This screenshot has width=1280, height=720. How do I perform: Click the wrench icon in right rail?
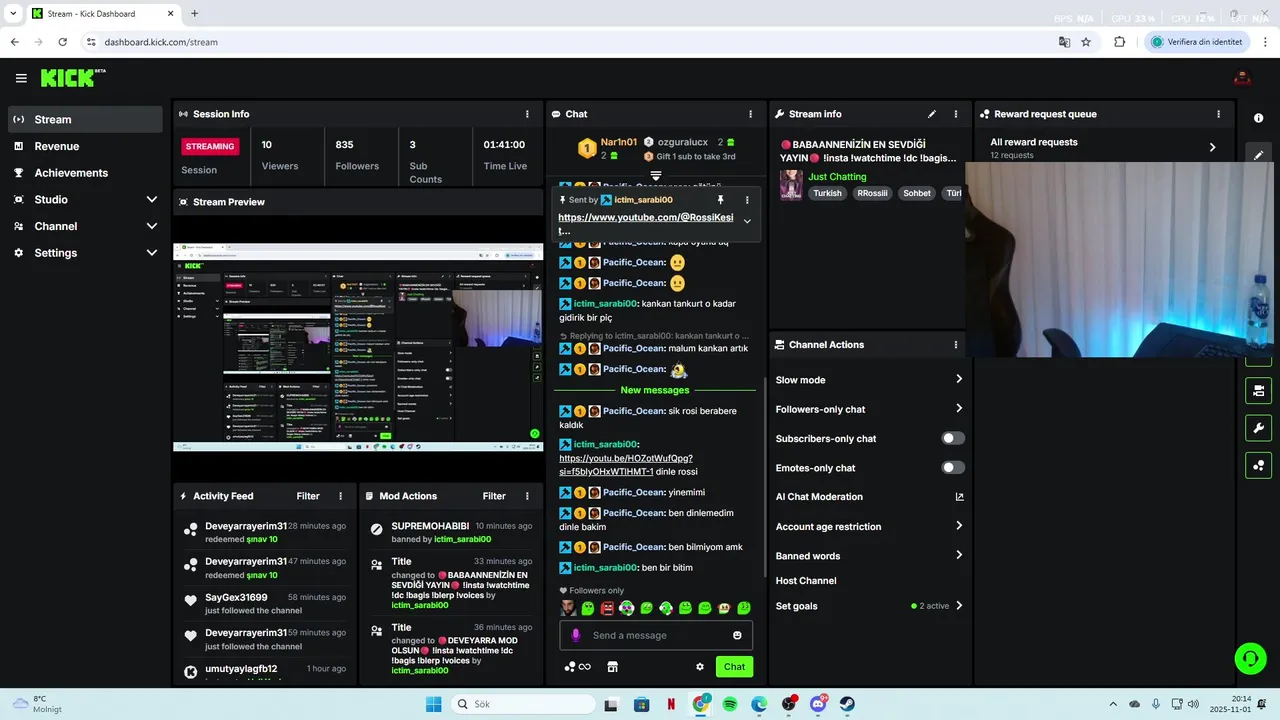pyautogui.click(x=1259, y=428)
